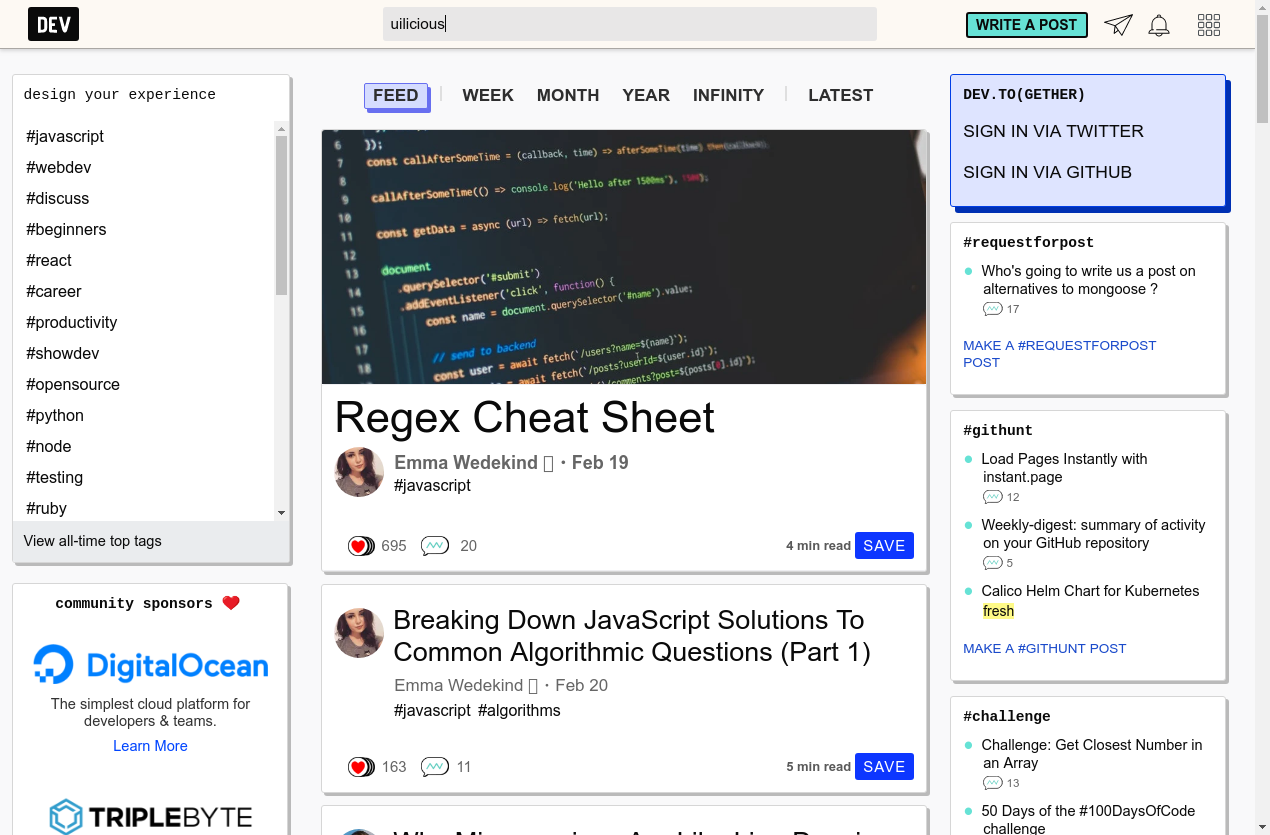
Task: Open comments icon on Regex Cheat Sheet
Action: coord(435,546)
